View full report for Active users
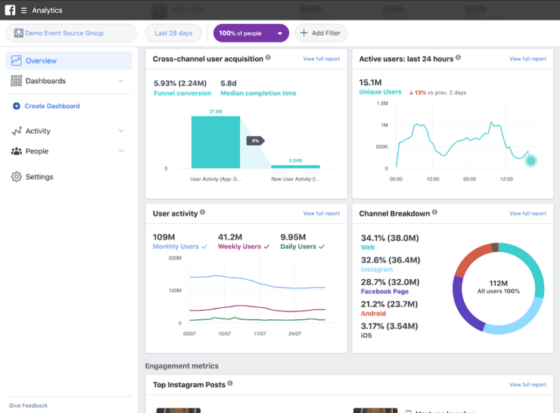This screenshot has height=413, width=560. pos(528,59)
